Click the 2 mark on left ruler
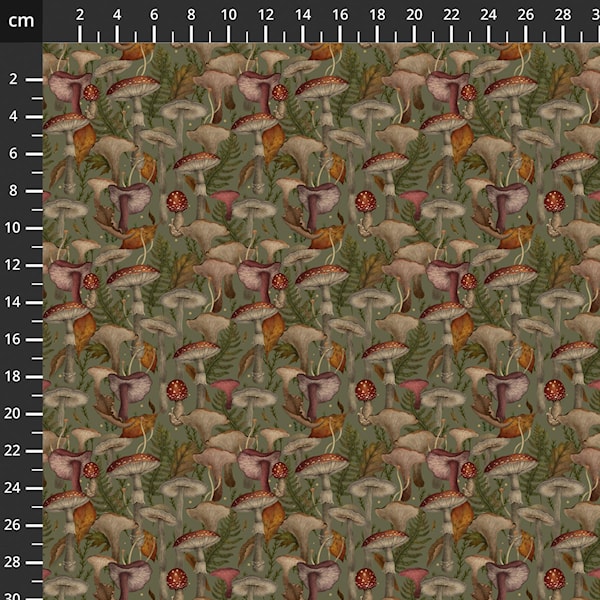Screen dimensions: 600x600 coord(16,79)
